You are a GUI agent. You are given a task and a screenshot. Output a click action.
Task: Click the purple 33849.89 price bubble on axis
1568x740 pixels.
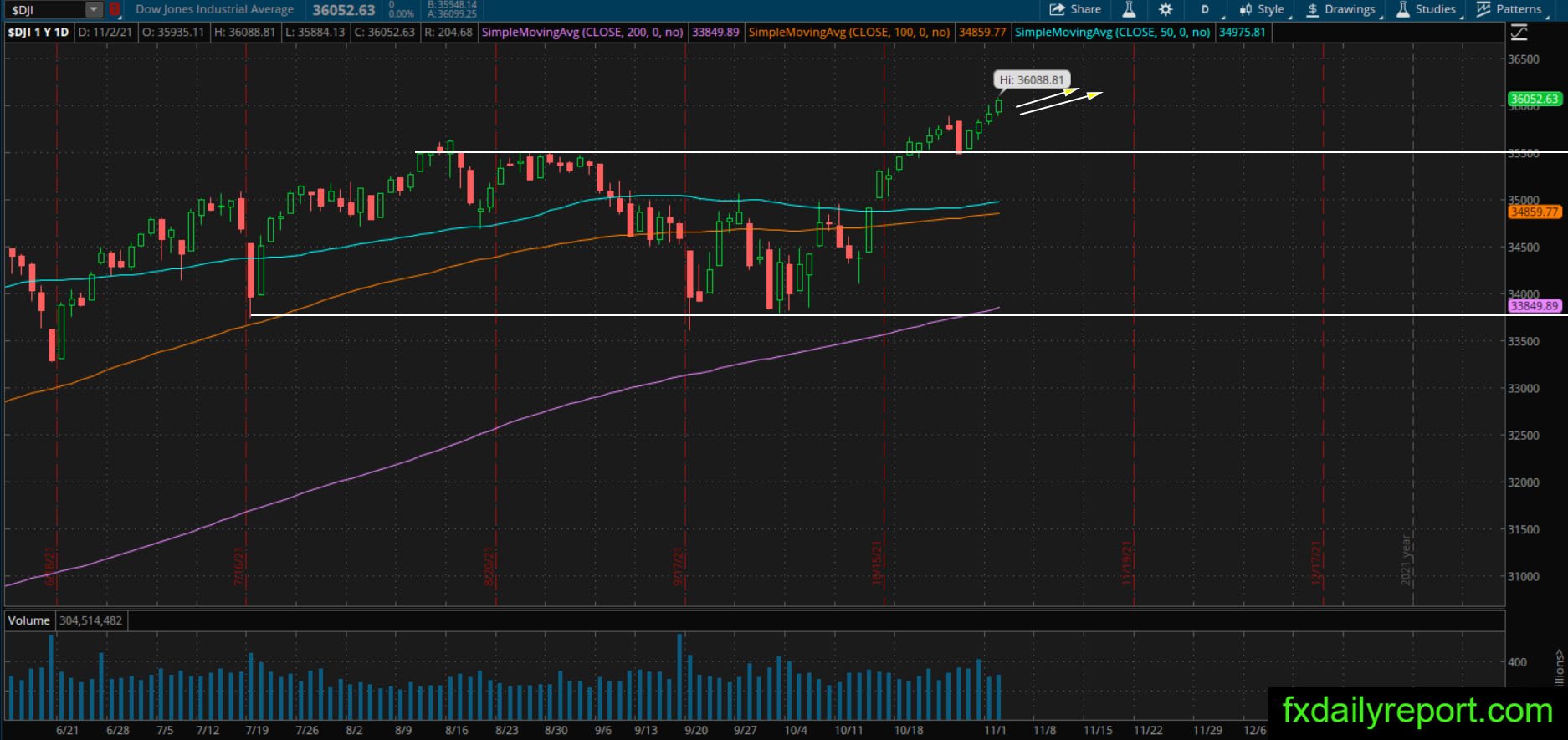click(1535, 306)
